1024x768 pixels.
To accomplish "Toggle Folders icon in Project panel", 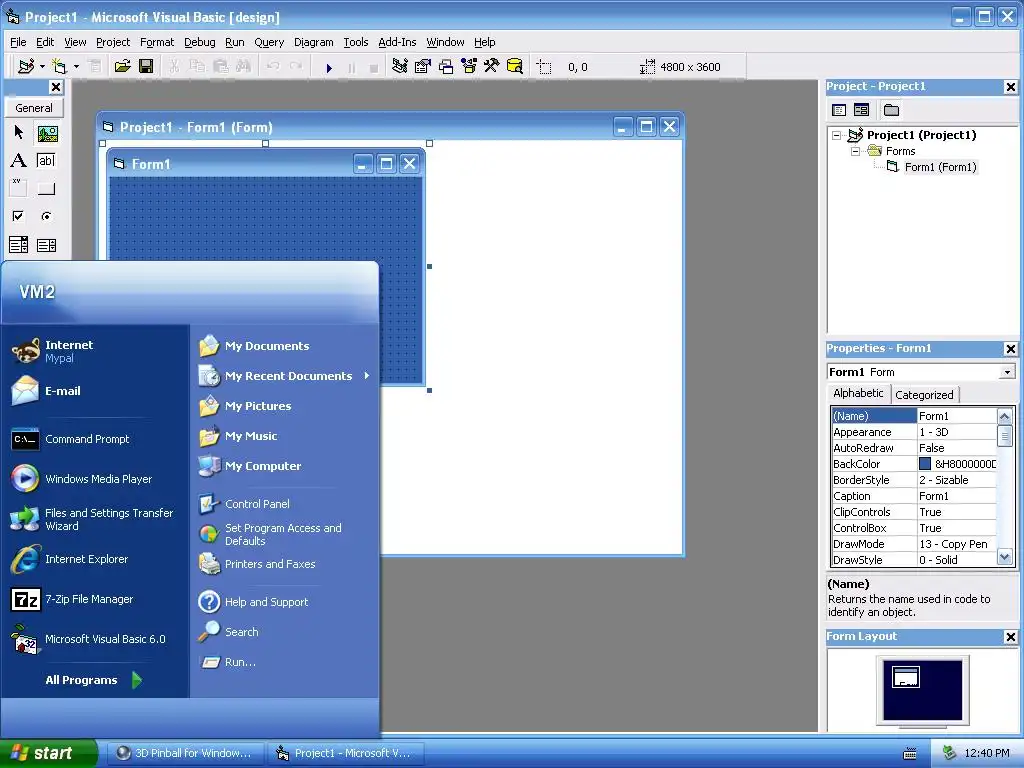I will pyautogui.click(x=891, y=110).
